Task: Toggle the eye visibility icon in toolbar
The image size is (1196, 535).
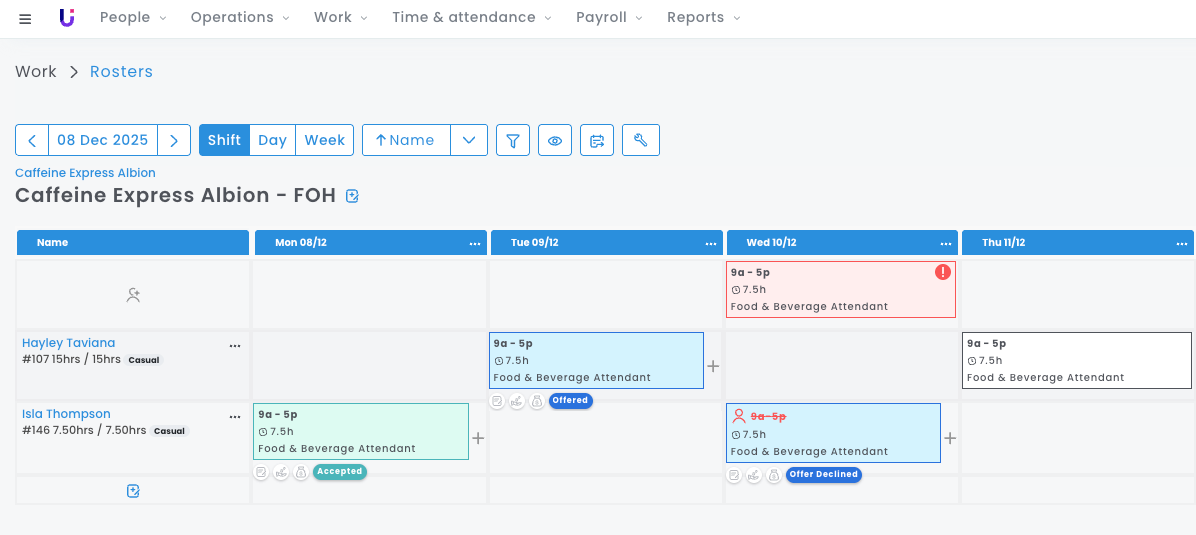Action: click(555, 140)
